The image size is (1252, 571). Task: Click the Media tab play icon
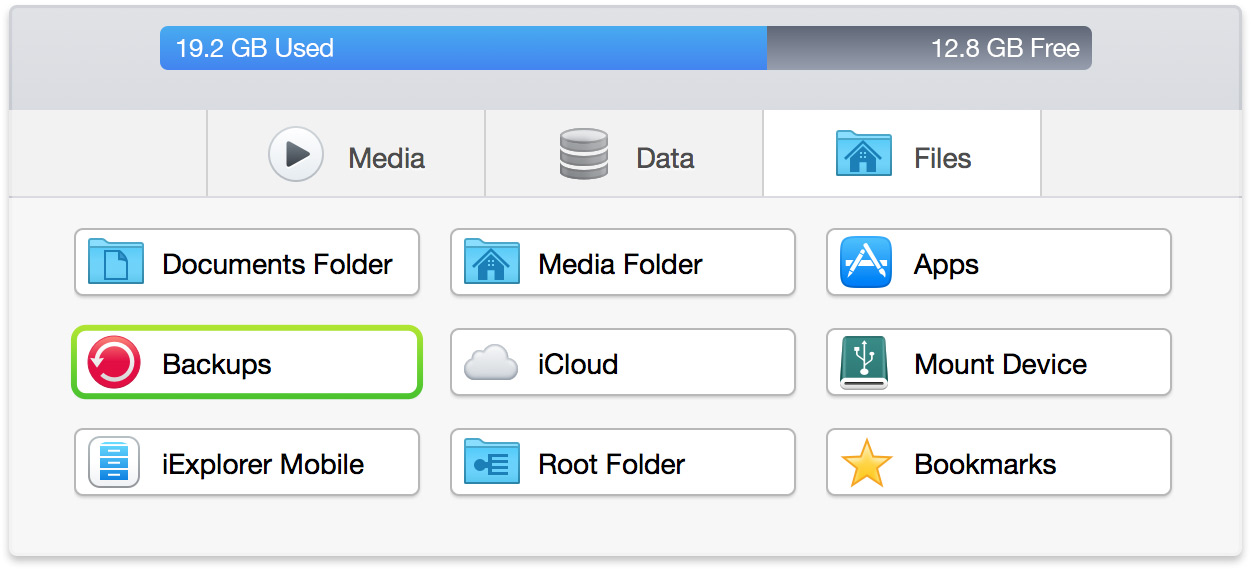[x=296, y=154]
